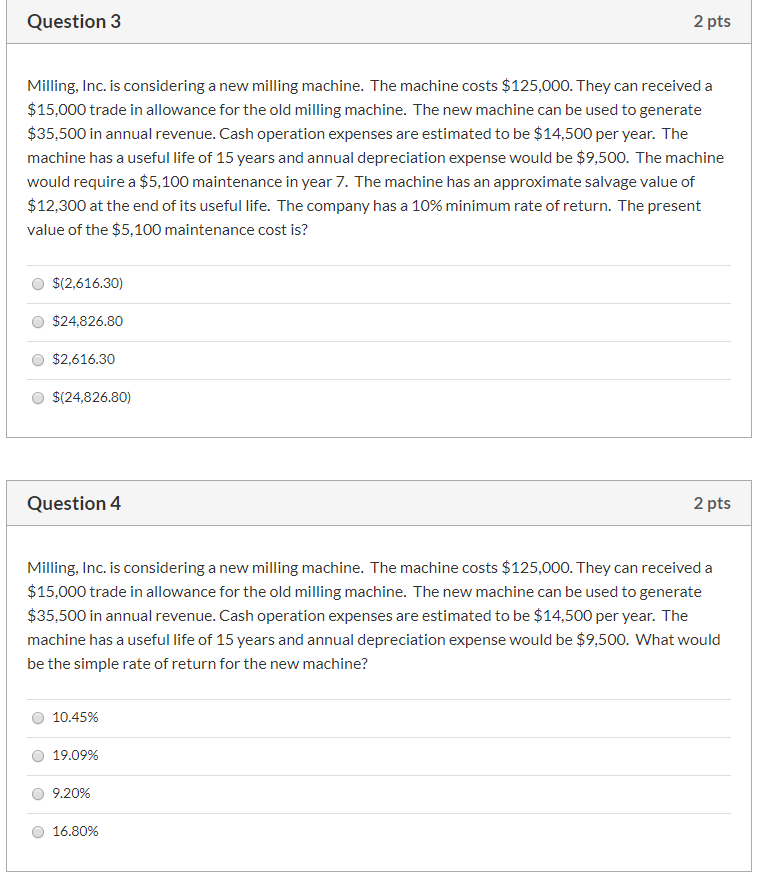Select the 10.45% answer option
This screenshot has height=879, width=761.
click(38, 717)
